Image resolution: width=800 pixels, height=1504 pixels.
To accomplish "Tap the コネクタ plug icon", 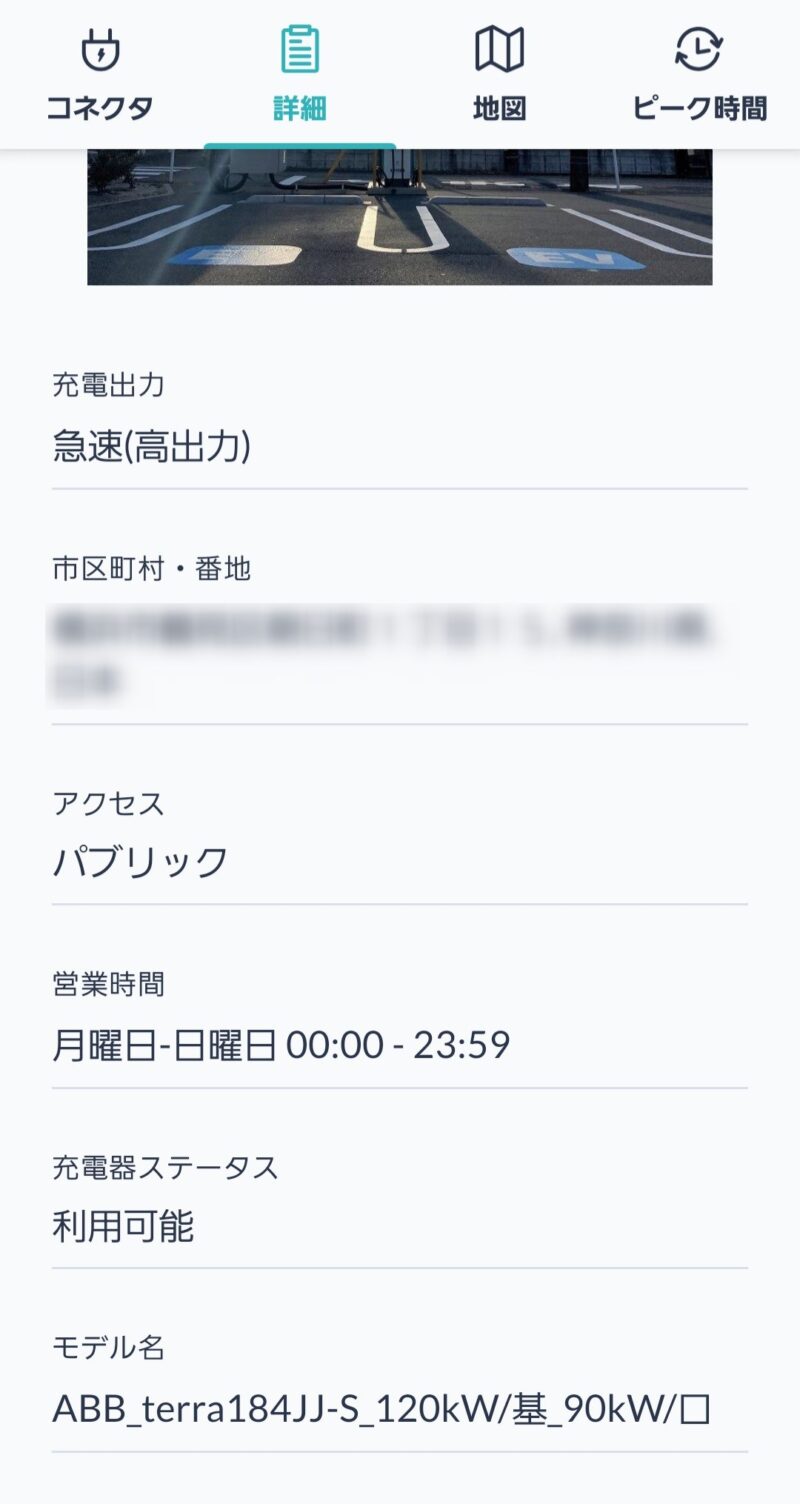I will (100, 49).
